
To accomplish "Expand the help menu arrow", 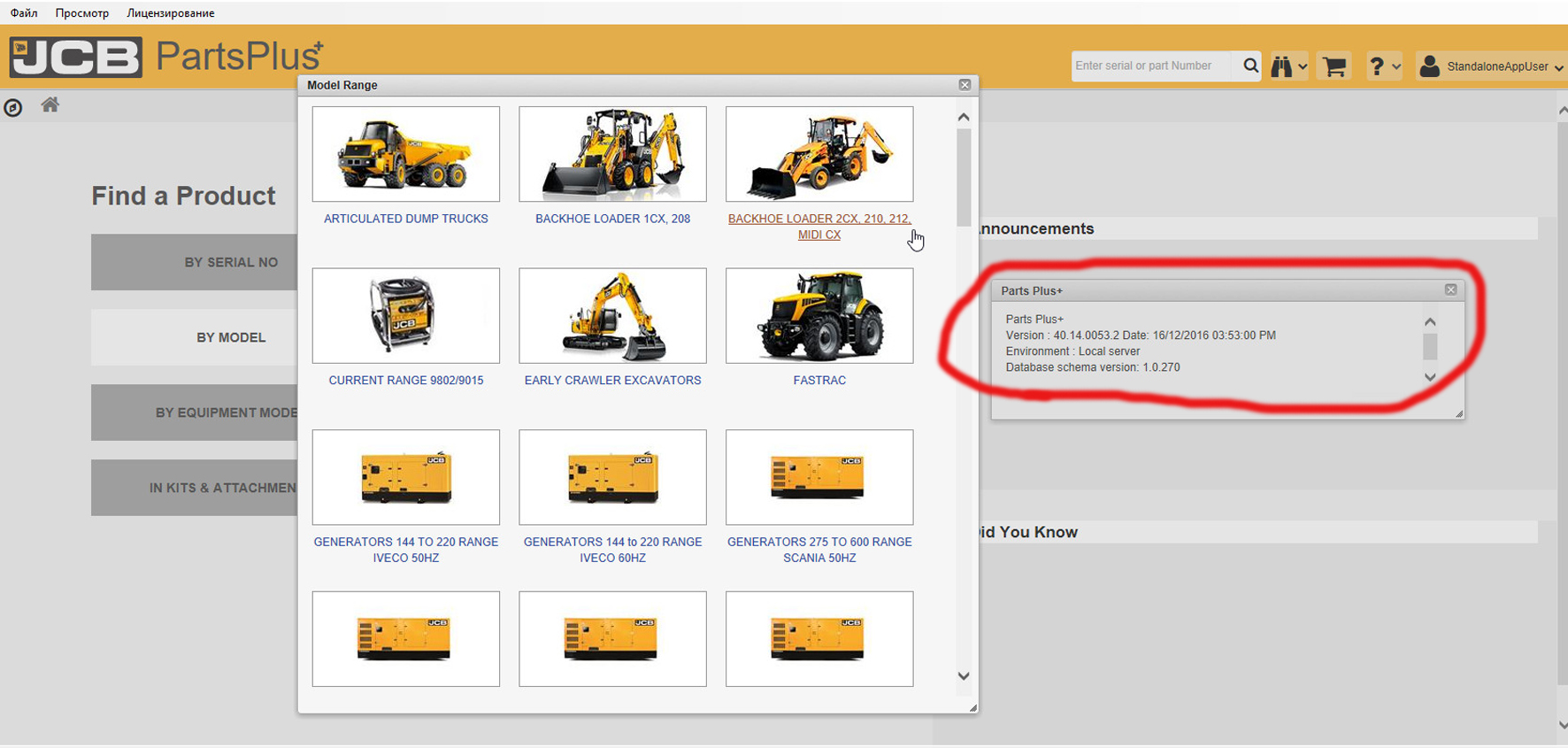I will (1396, 67).
